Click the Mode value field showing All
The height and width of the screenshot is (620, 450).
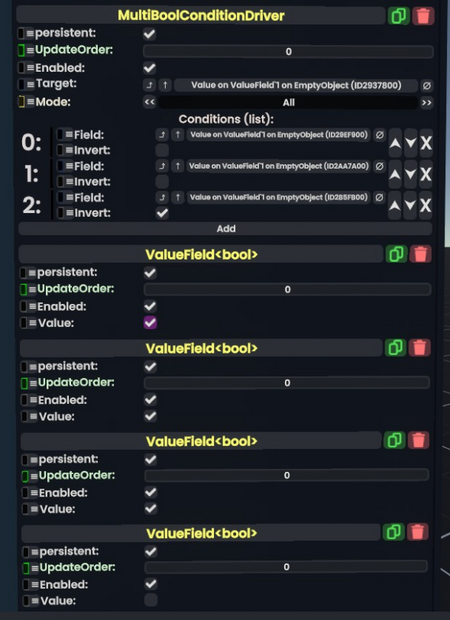click(288, 102)
